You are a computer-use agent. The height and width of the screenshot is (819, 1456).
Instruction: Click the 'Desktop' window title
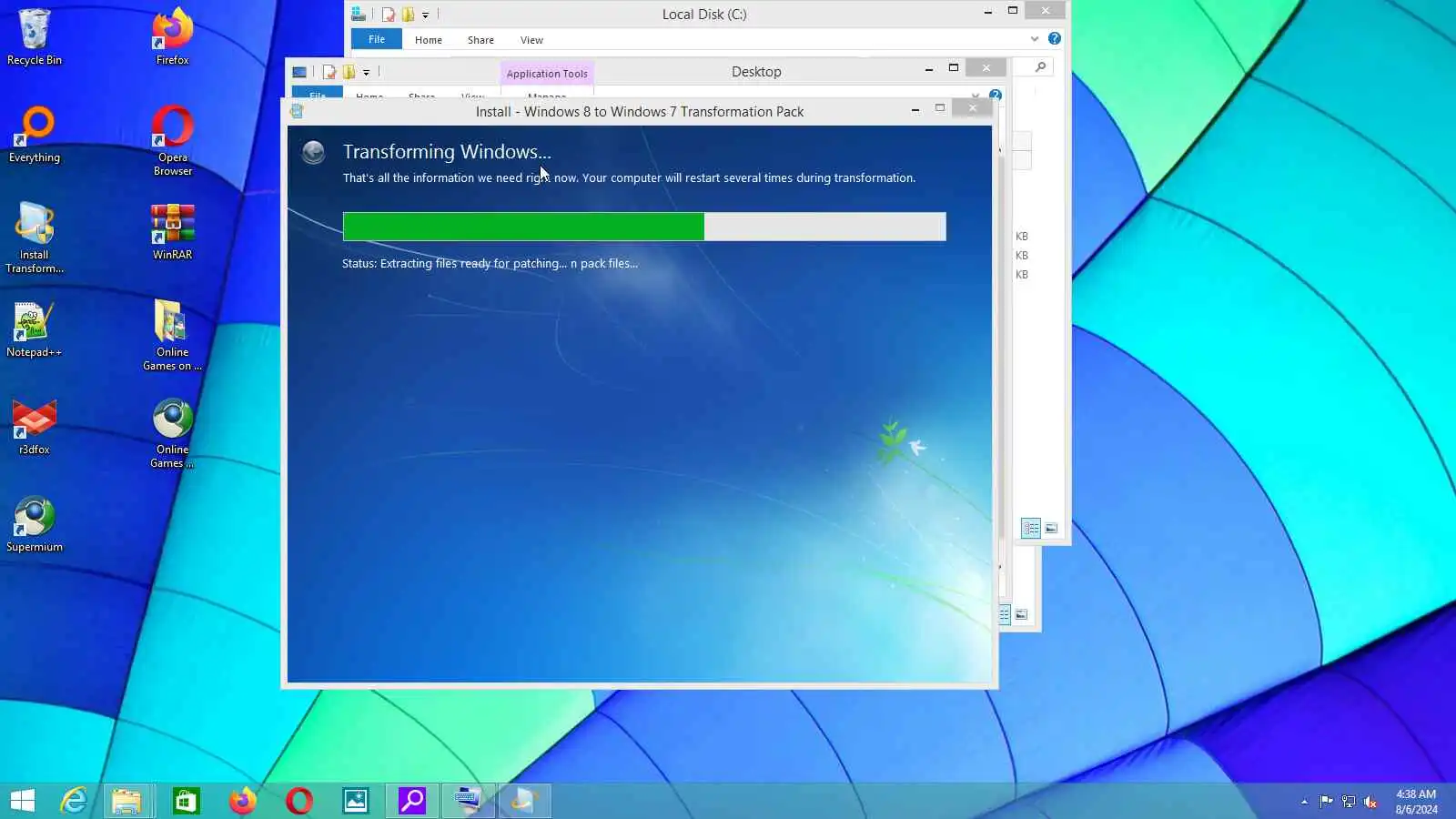click(x=756, y=72)
